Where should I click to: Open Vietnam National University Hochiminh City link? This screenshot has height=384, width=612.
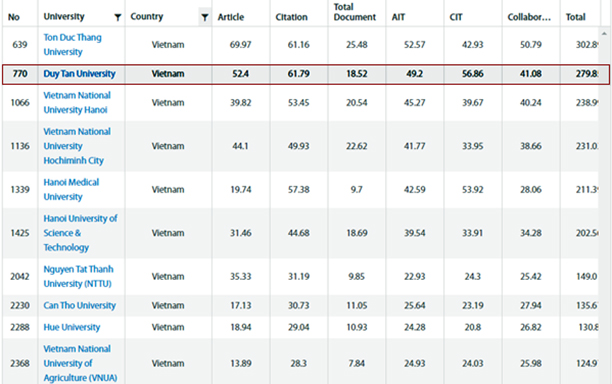click(77, 146)
